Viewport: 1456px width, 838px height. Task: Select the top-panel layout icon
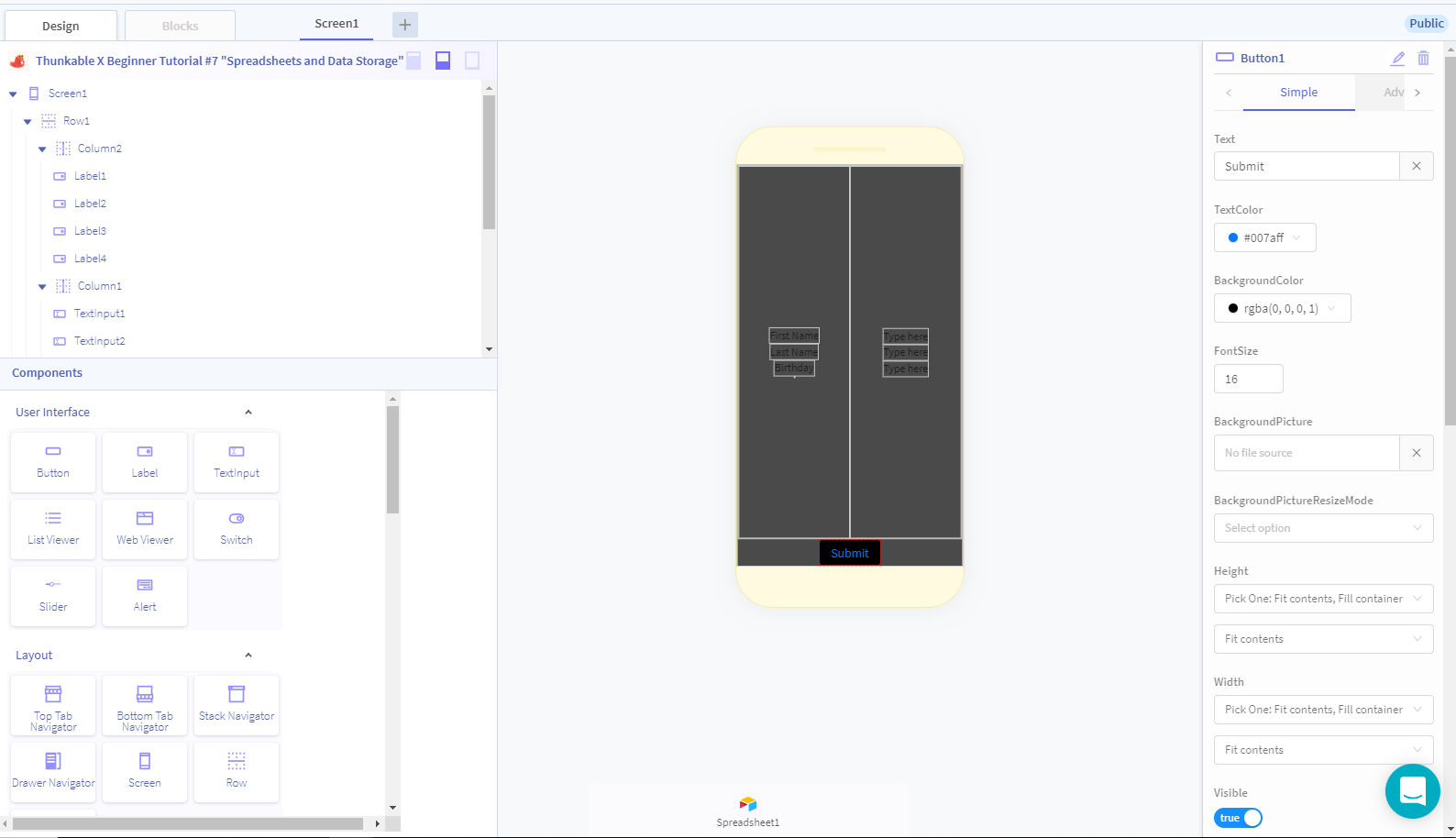tap(414, 61)
